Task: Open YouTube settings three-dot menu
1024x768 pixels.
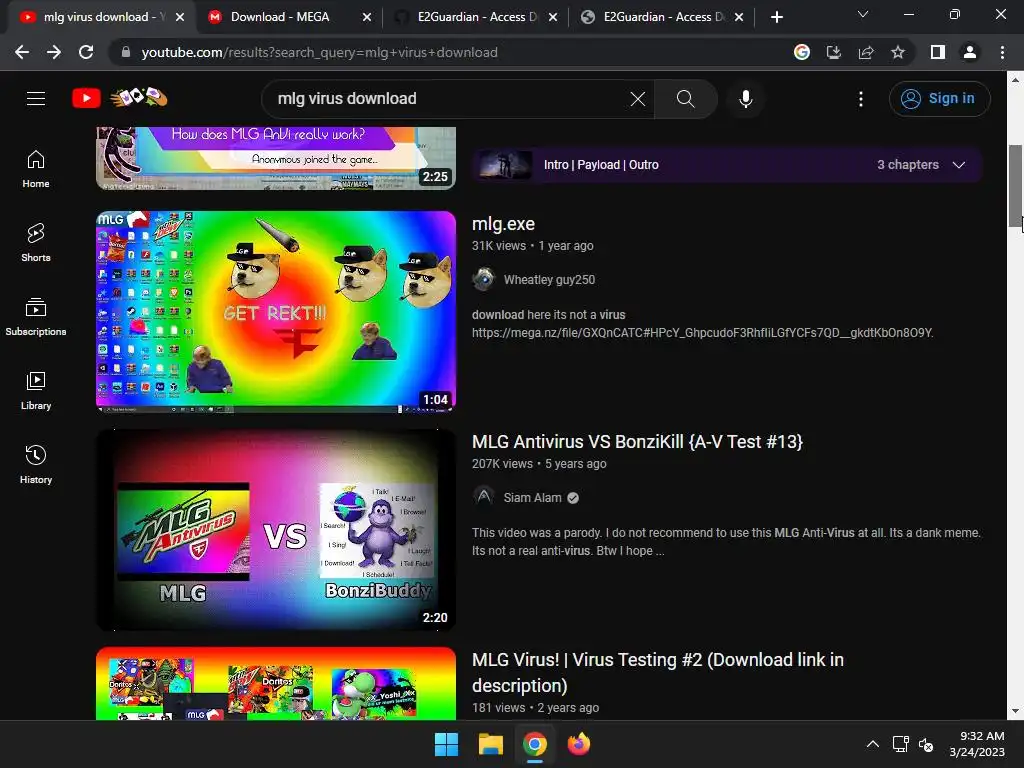Action: point(861,99)
